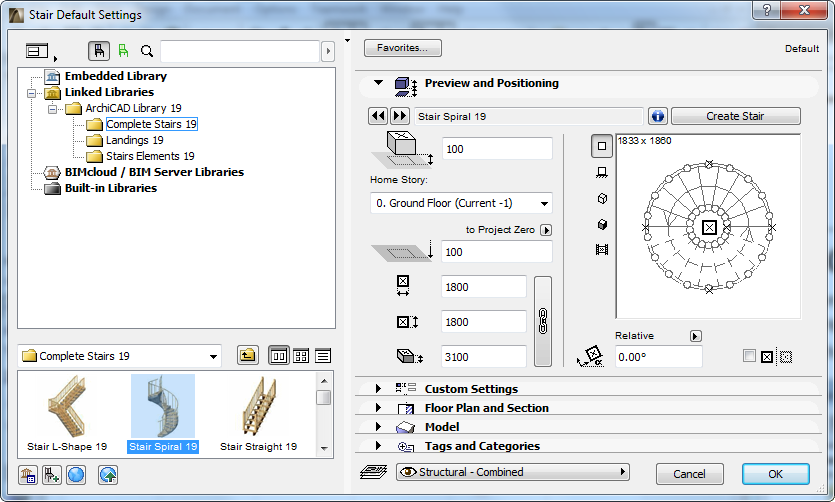Expand the Tags and Categories panel
Image resolution: width=835 pixels, height=502 pixels.
pyautogui.click(x=378, y=446)
